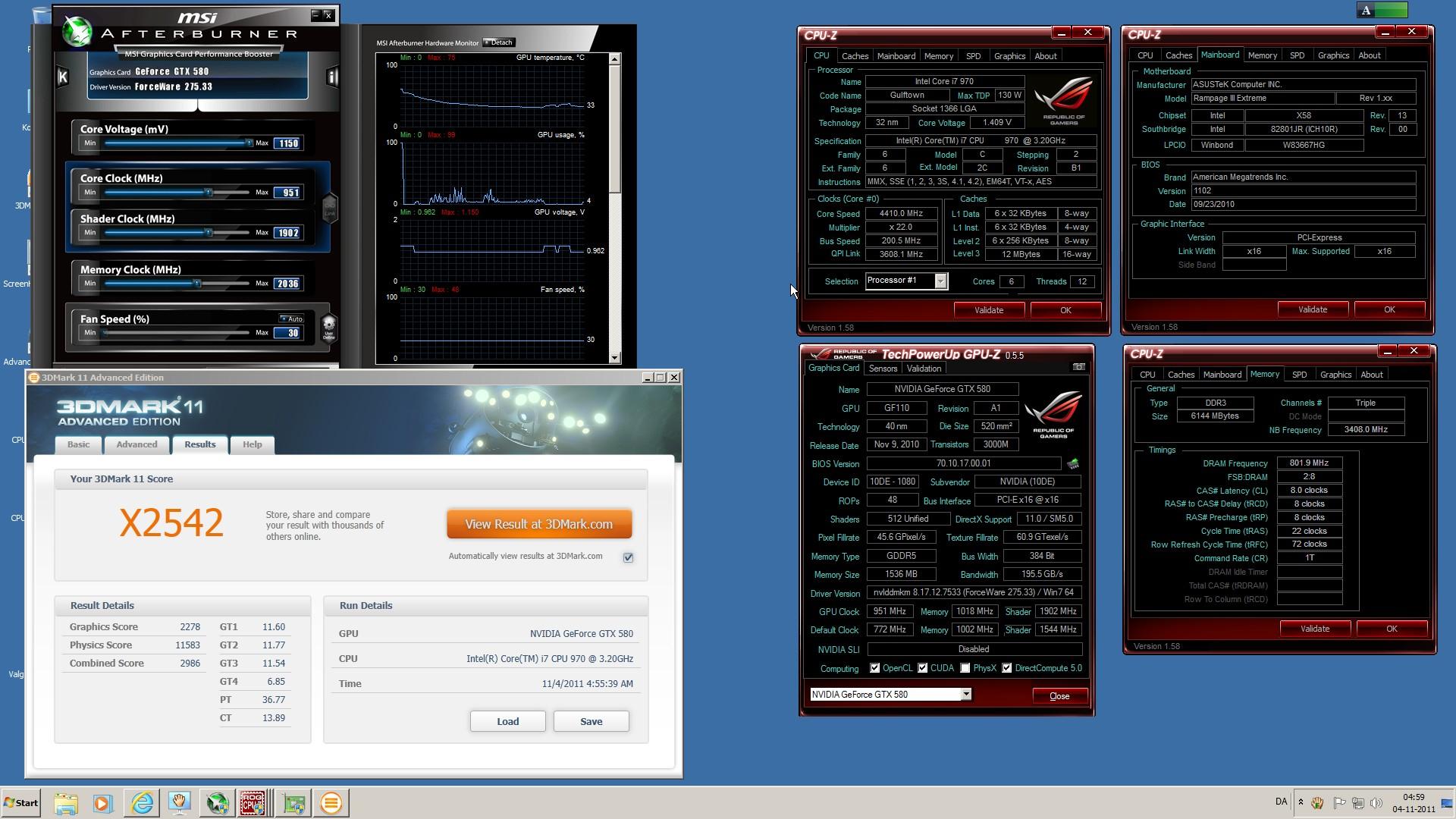
Task: Open the Afterburner information i button
Action: pyautogui.click(x=331, y=77)
